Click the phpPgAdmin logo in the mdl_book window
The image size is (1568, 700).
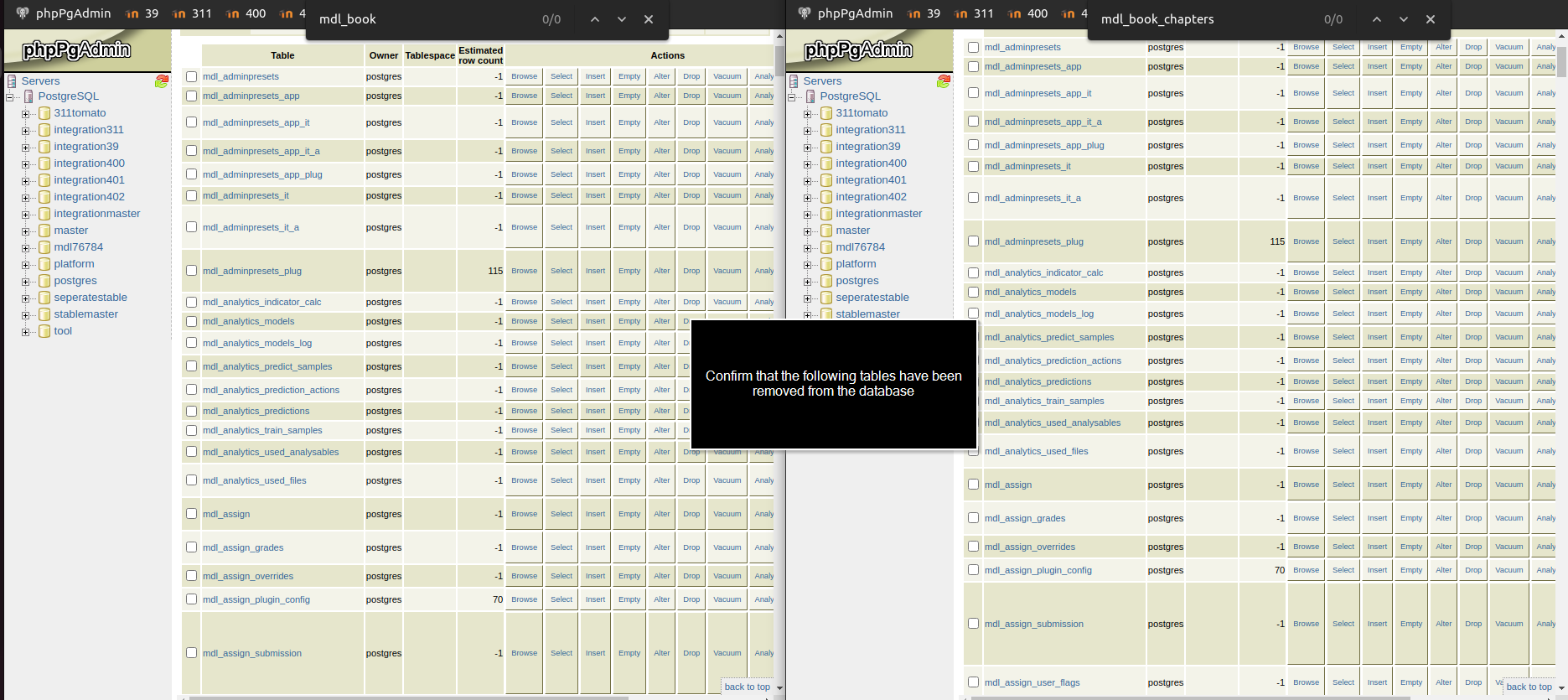(x=76, y=50)
